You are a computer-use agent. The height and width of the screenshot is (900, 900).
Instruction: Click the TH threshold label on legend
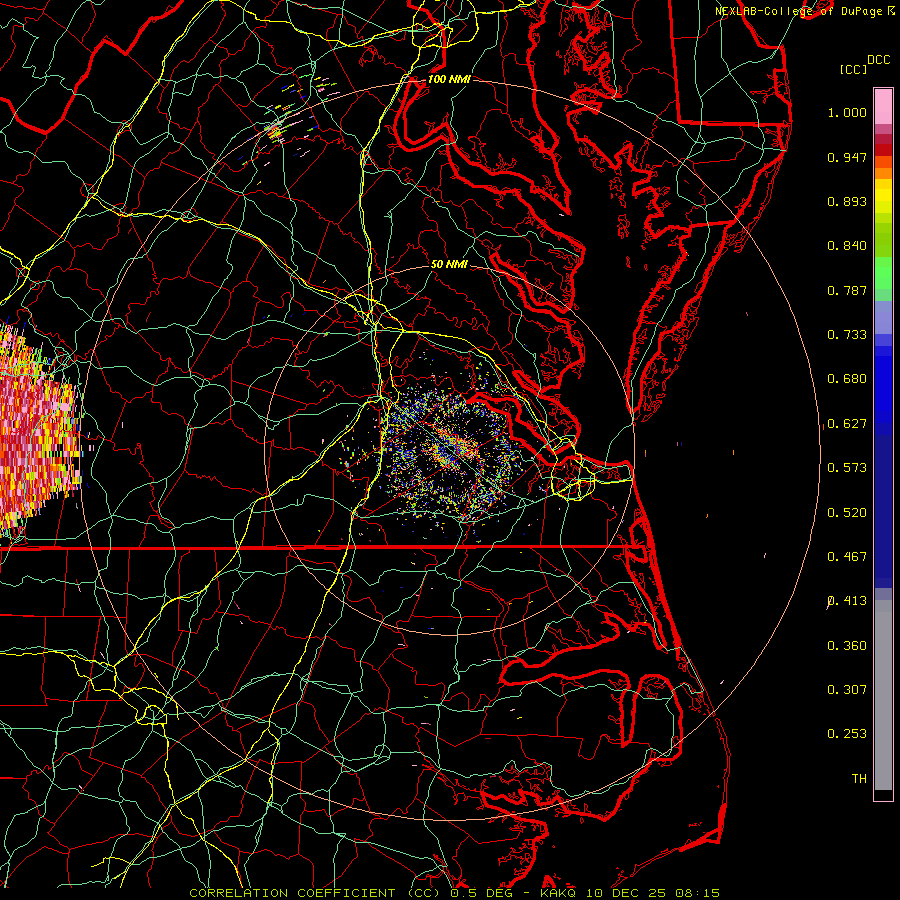pos(859,779)
